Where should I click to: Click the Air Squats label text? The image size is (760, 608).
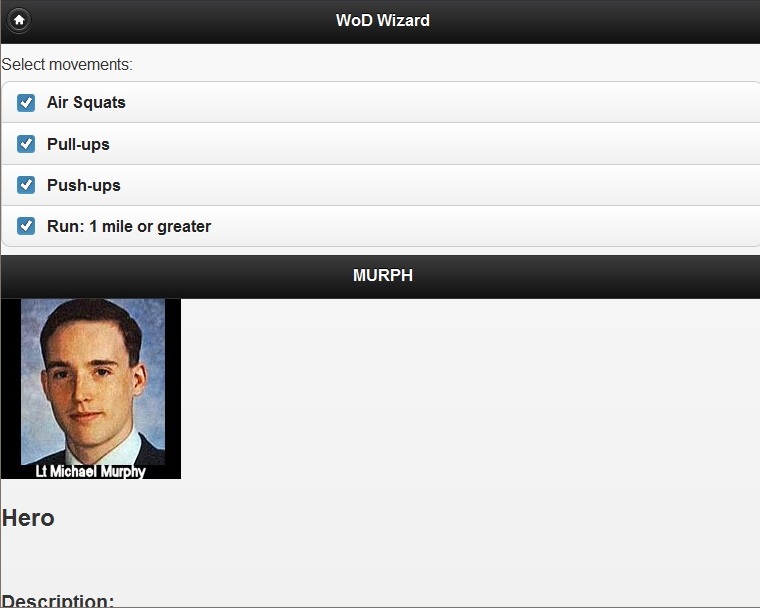pyautogui.click(x=86, y=102)
